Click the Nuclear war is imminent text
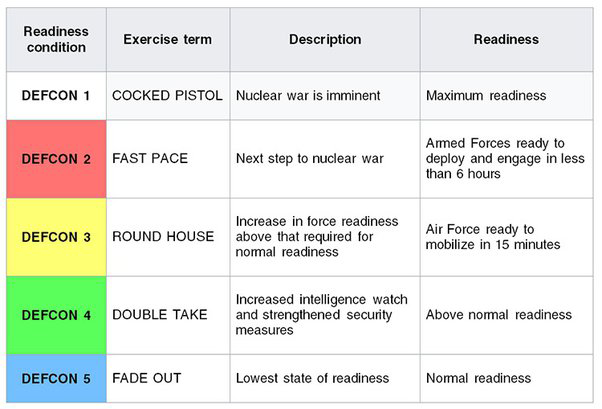This screenshot has height=409, width=602. [308, 96]
